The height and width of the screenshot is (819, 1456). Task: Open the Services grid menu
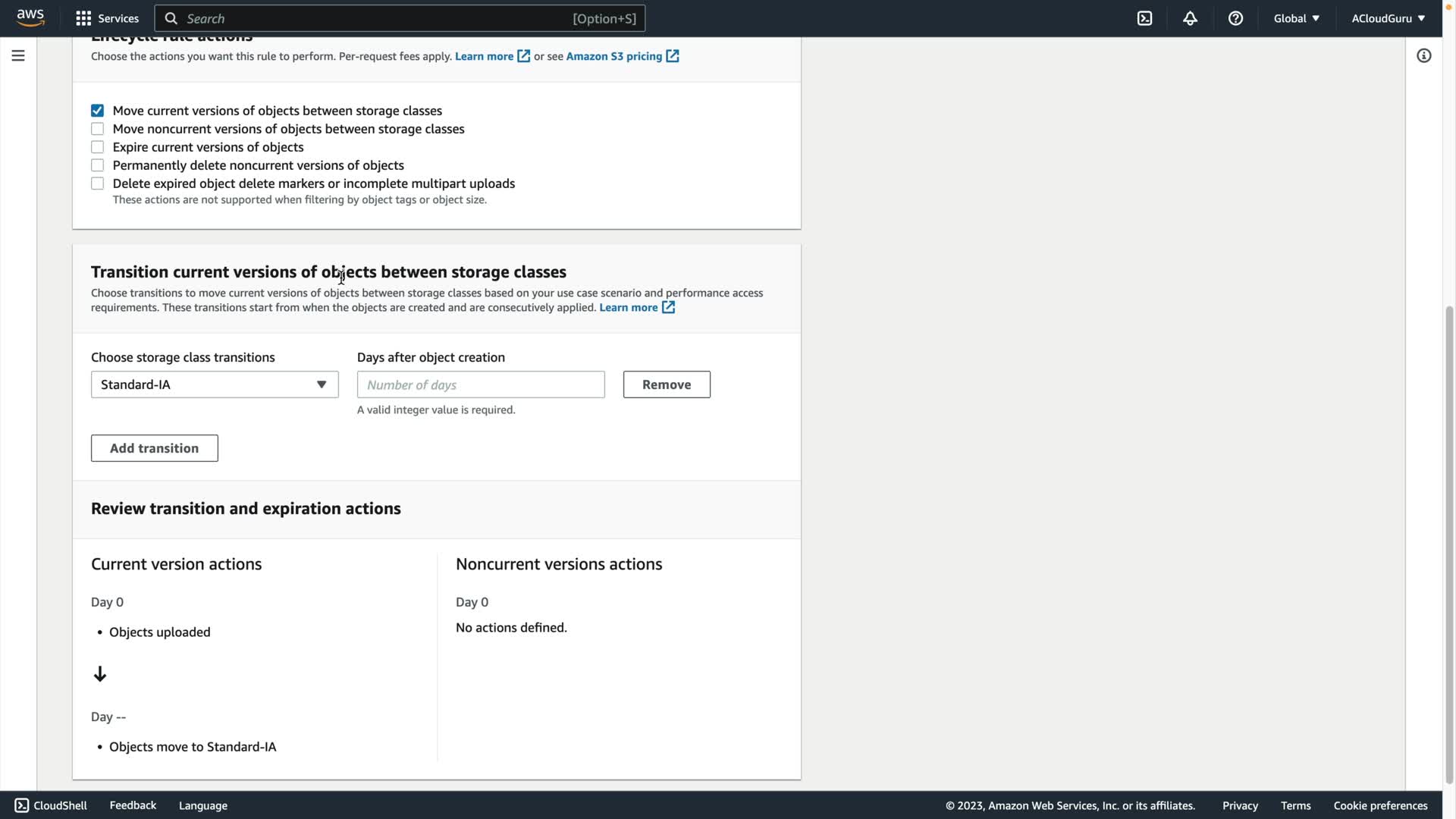[83, 18]
